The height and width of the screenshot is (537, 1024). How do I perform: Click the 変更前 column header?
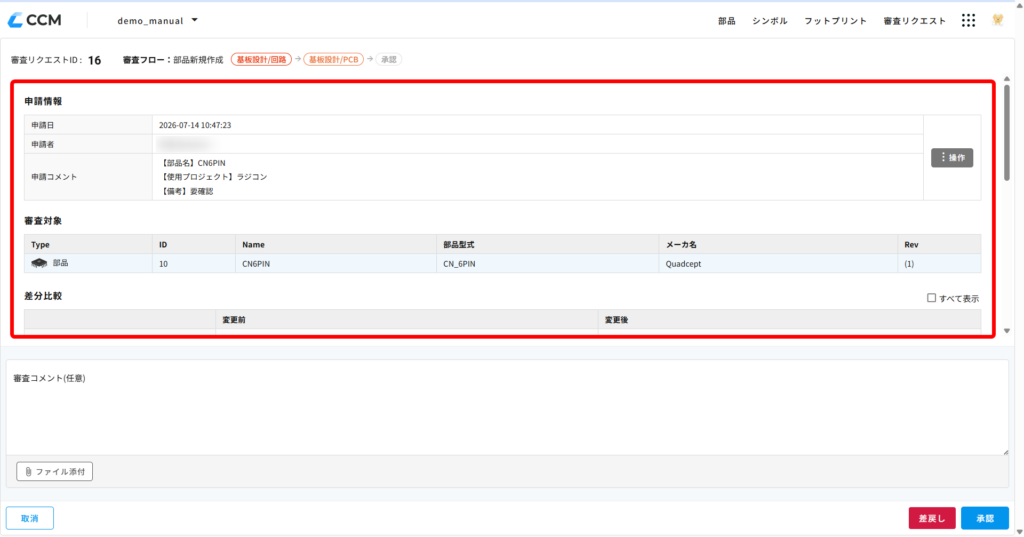tap(407, 319)
